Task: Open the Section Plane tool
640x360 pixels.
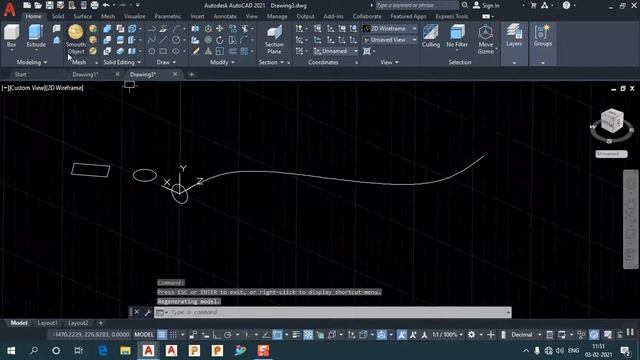Action: click(274, 39)
